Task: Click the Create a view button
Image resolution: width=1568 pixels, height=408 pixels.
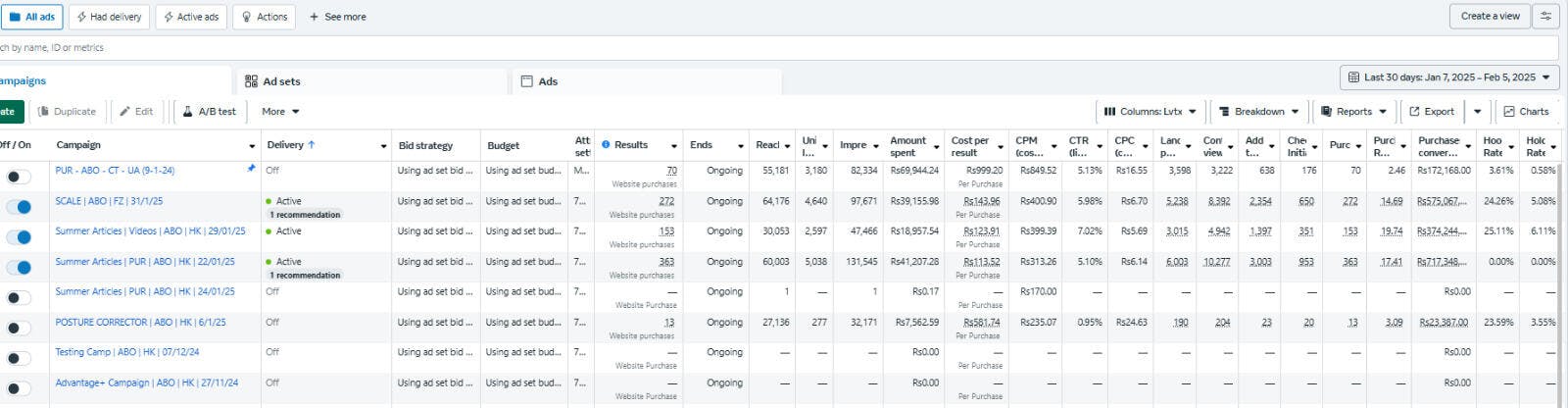Action: tap(1490, 17)
